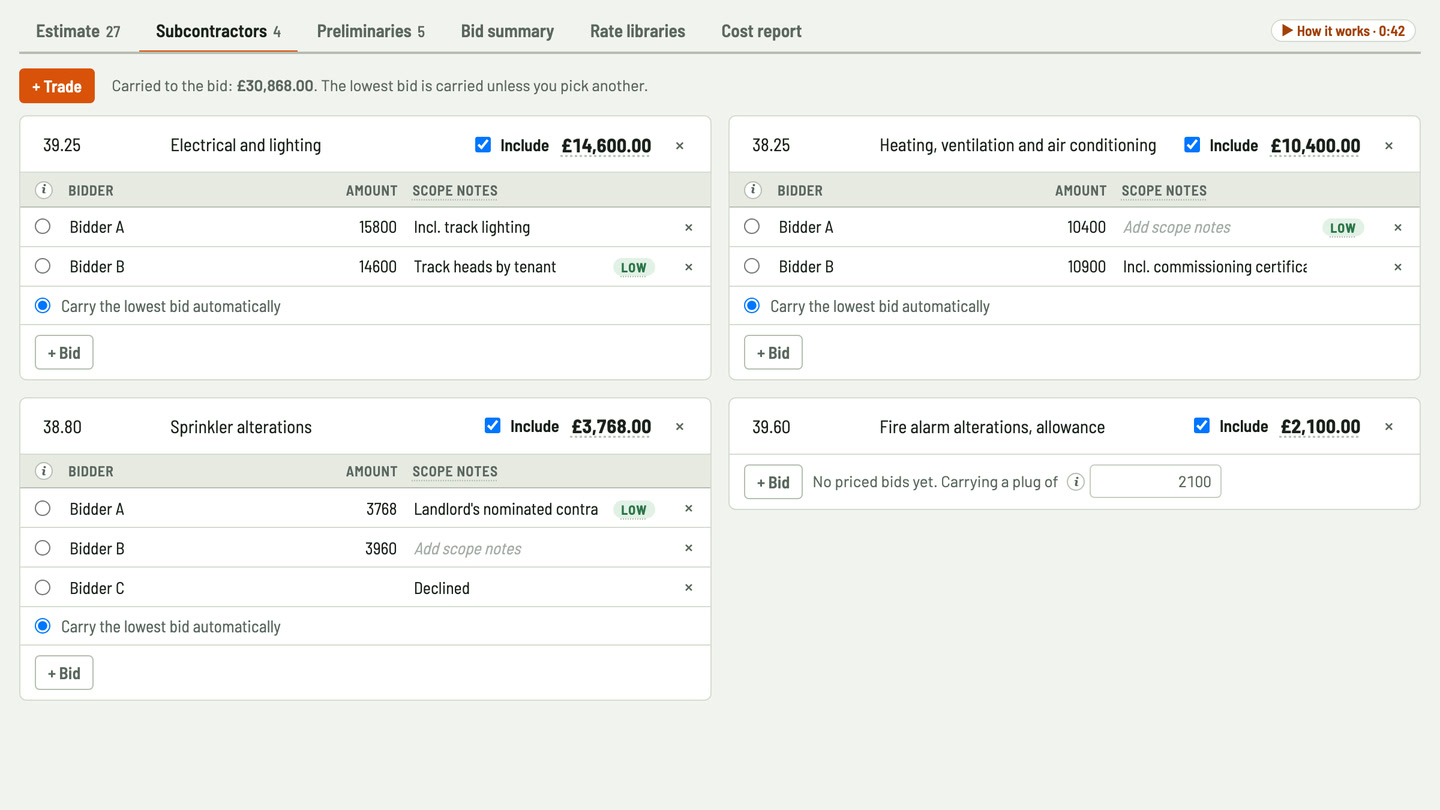Click the £14,600.00 Electrical carried total
Image resolution: width=1440 pixels, height=810 pixels.
pos(606,146)
